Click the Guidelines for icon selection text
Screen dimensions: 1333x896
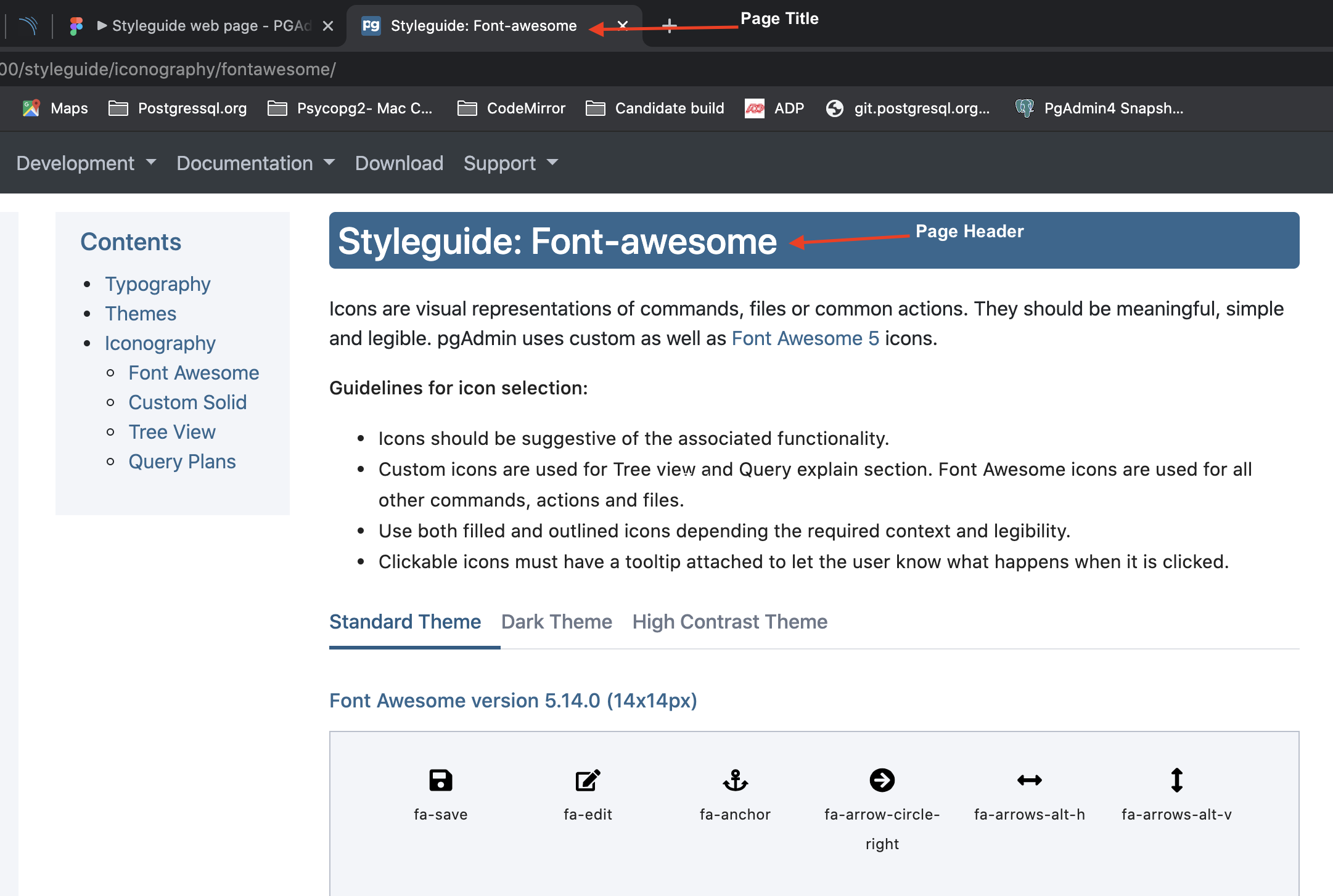(459, 388)
